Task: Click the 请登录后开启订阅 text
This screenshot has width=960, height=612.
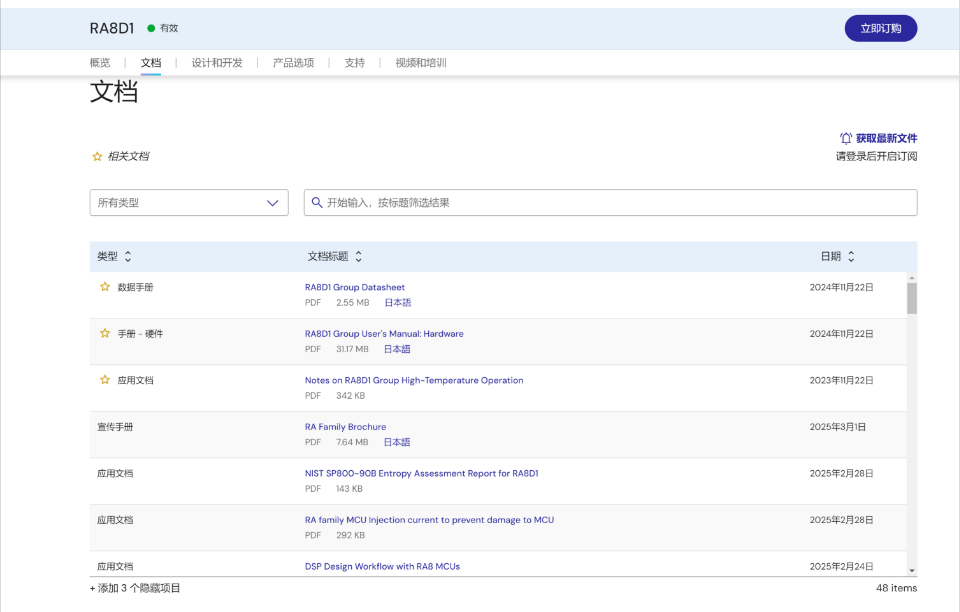Action: click(876, 156)
